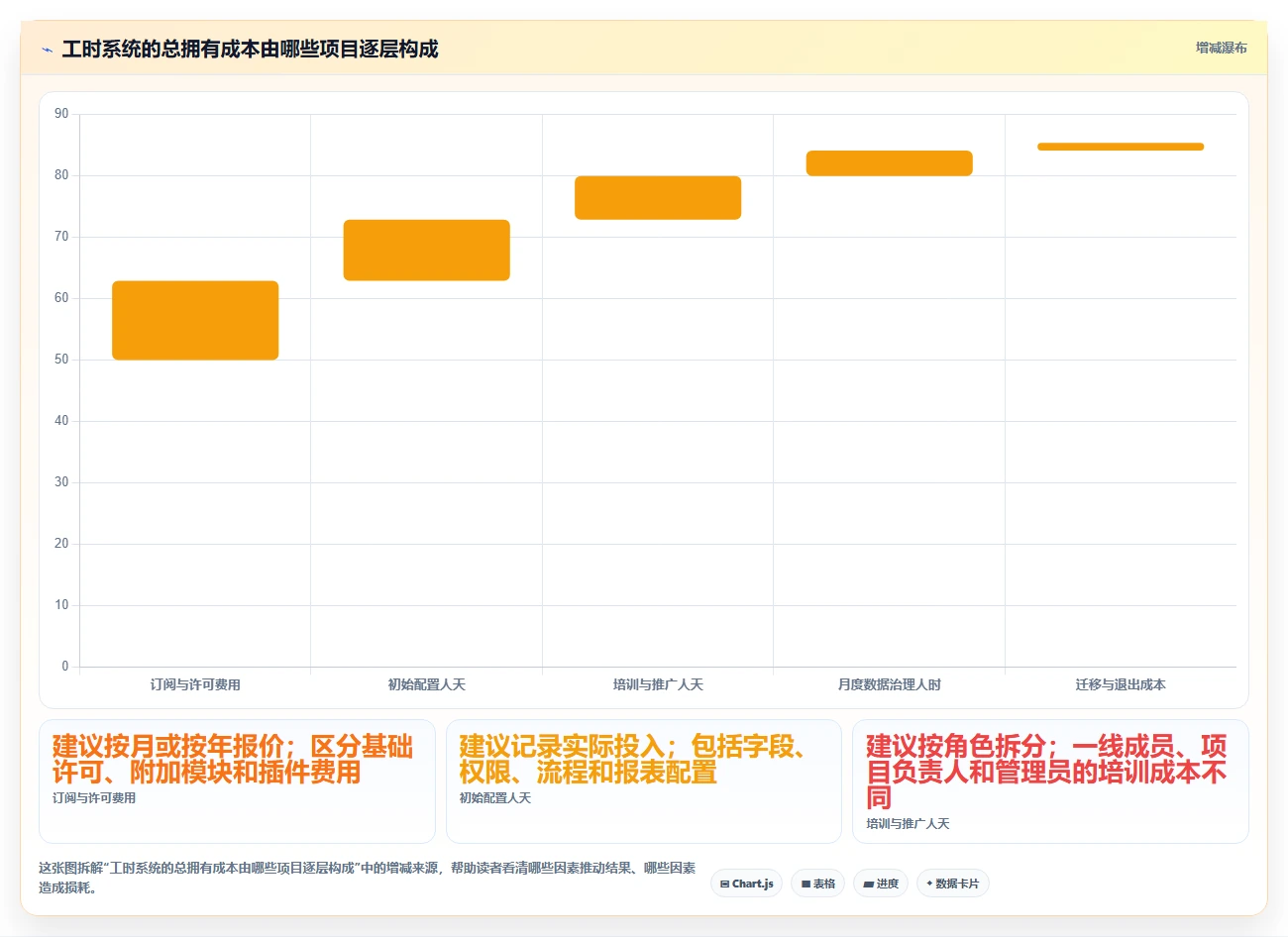
Task: Open the card 建议记录实际投入
Action: 644,781
